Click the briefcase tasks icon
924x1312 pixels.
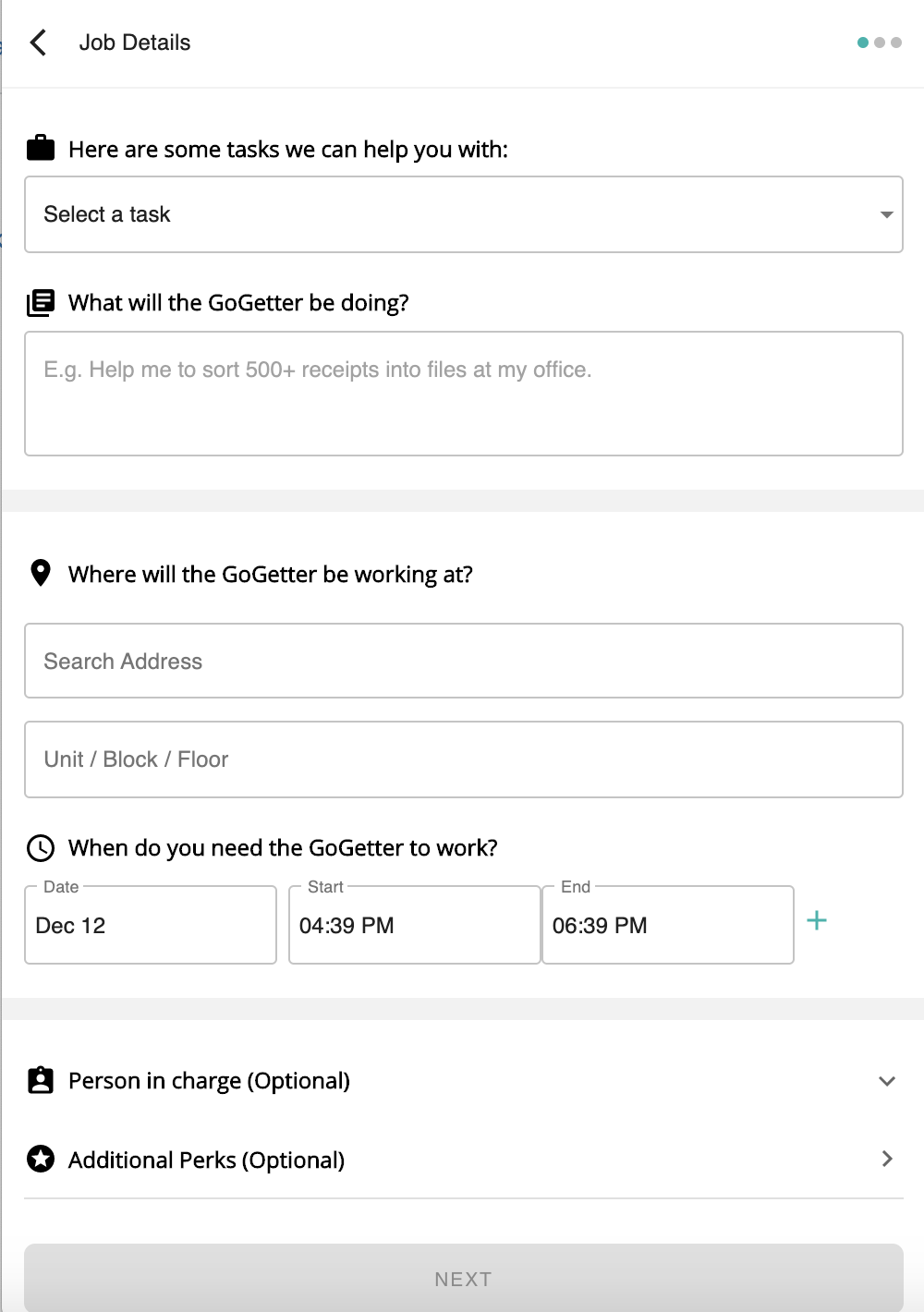coord(41,148)
